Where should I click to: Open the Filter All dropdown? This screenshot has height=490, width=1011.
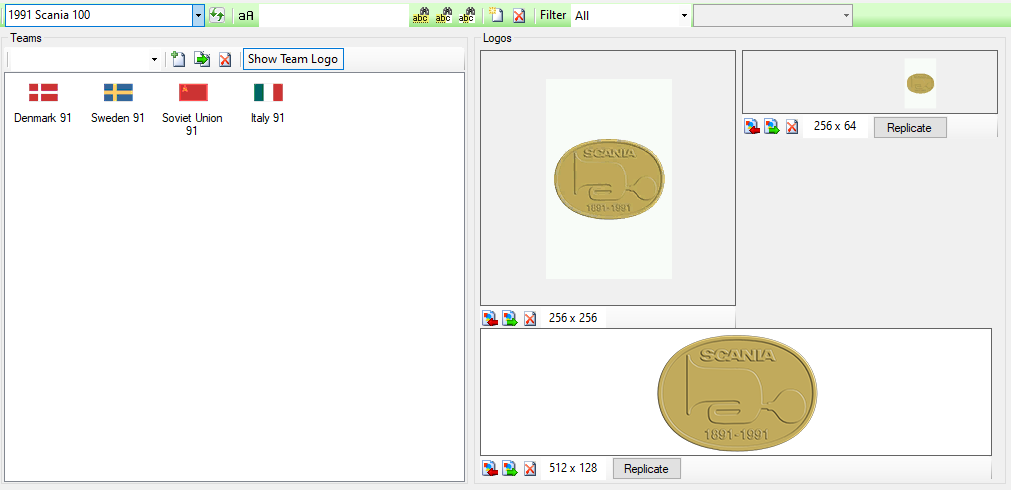(x=683, y=15)
